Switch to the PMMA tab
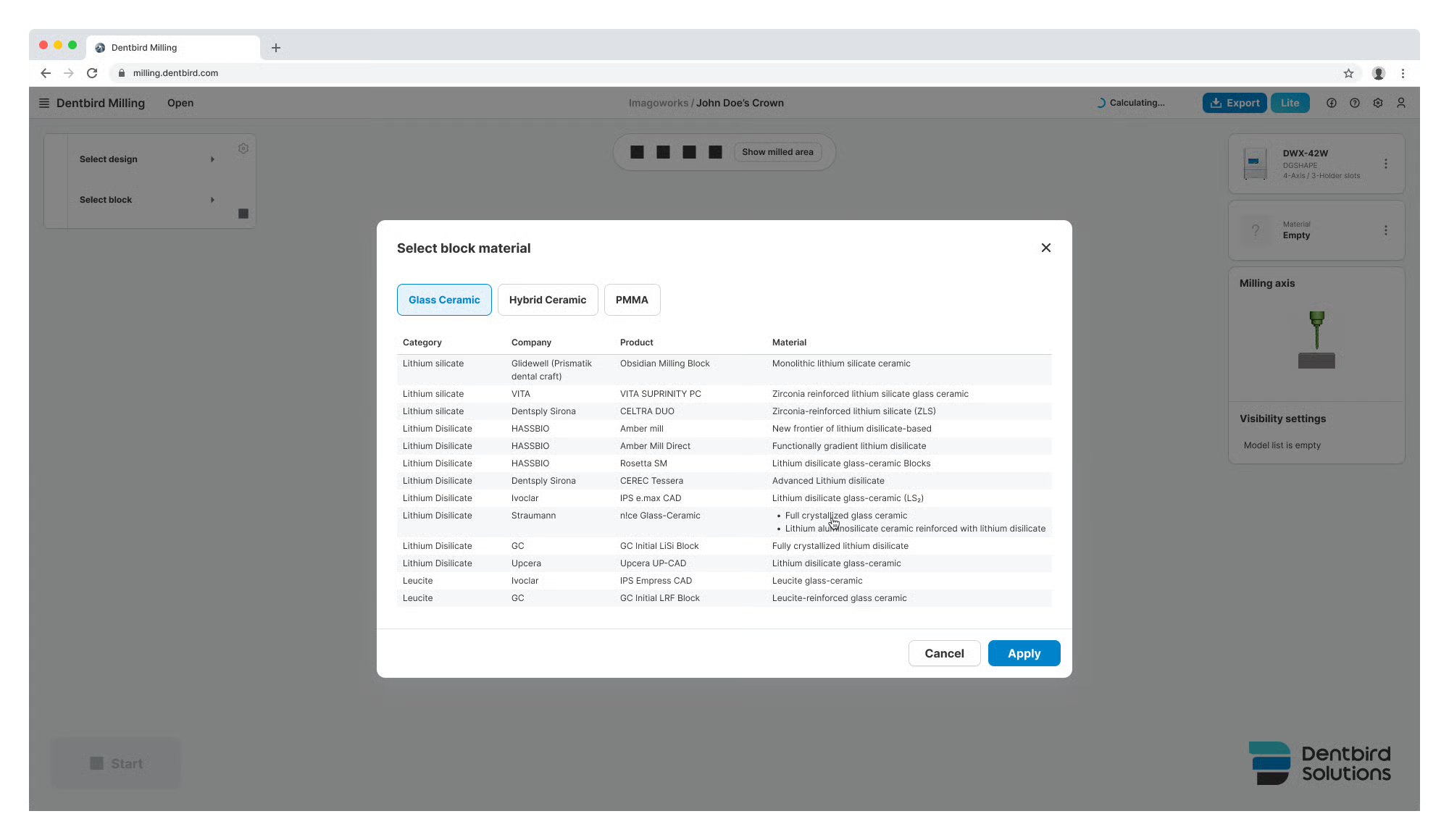 point(632,300)
